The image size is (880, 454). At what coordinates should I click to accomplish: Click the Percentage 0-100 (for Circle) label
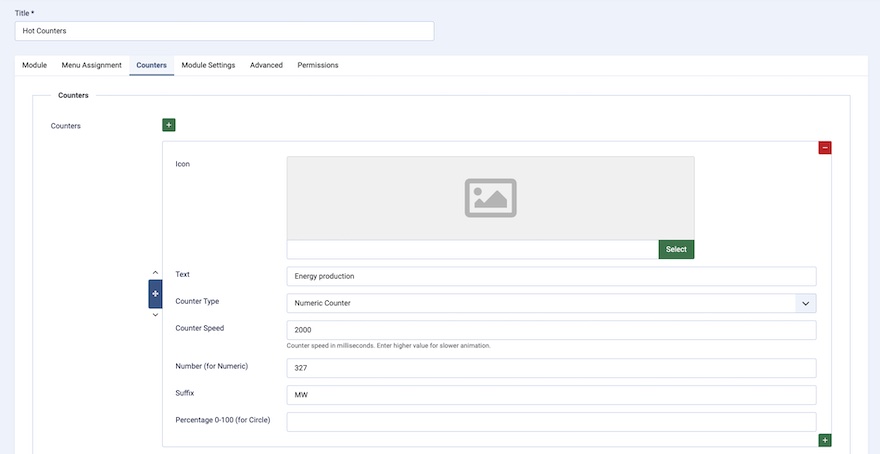223,420
